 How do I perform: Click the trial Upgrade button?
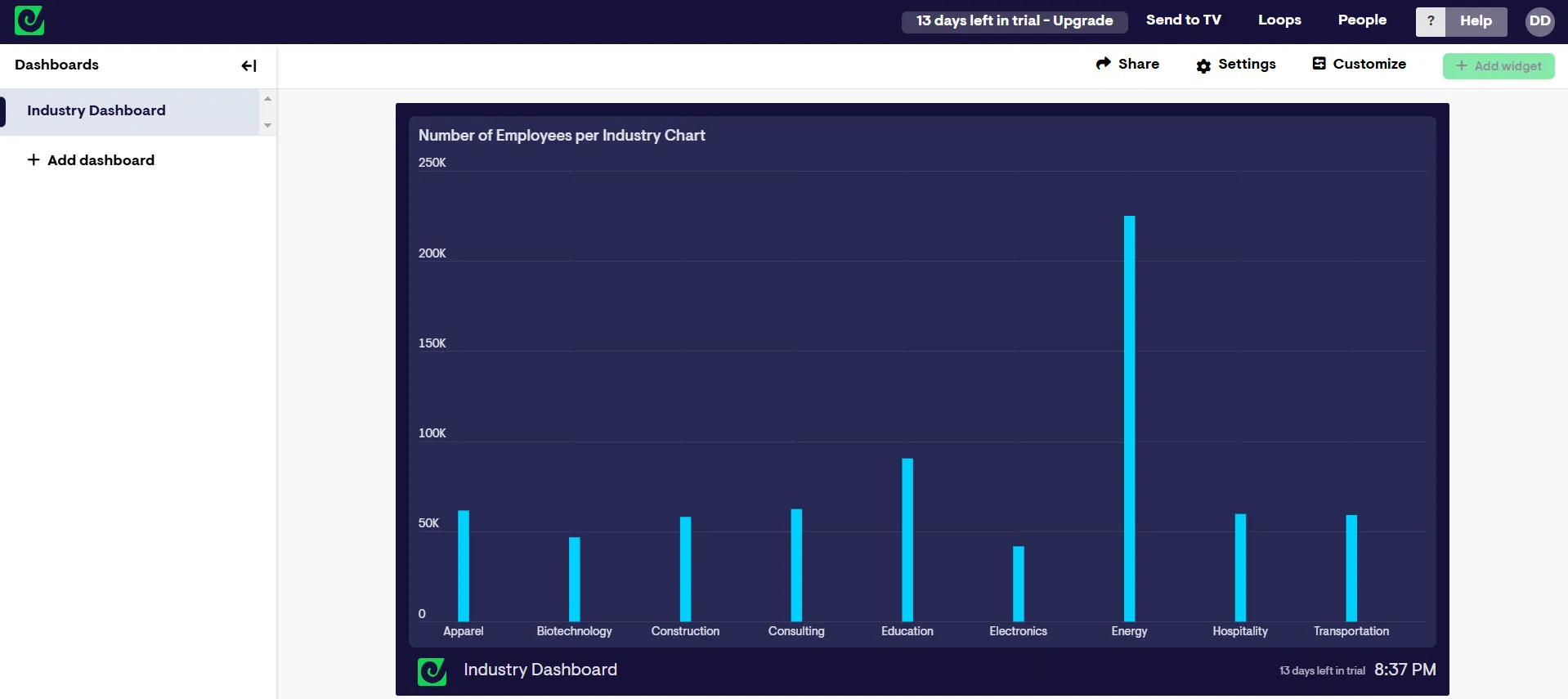pyautogui.click(x=1014, y=21)
